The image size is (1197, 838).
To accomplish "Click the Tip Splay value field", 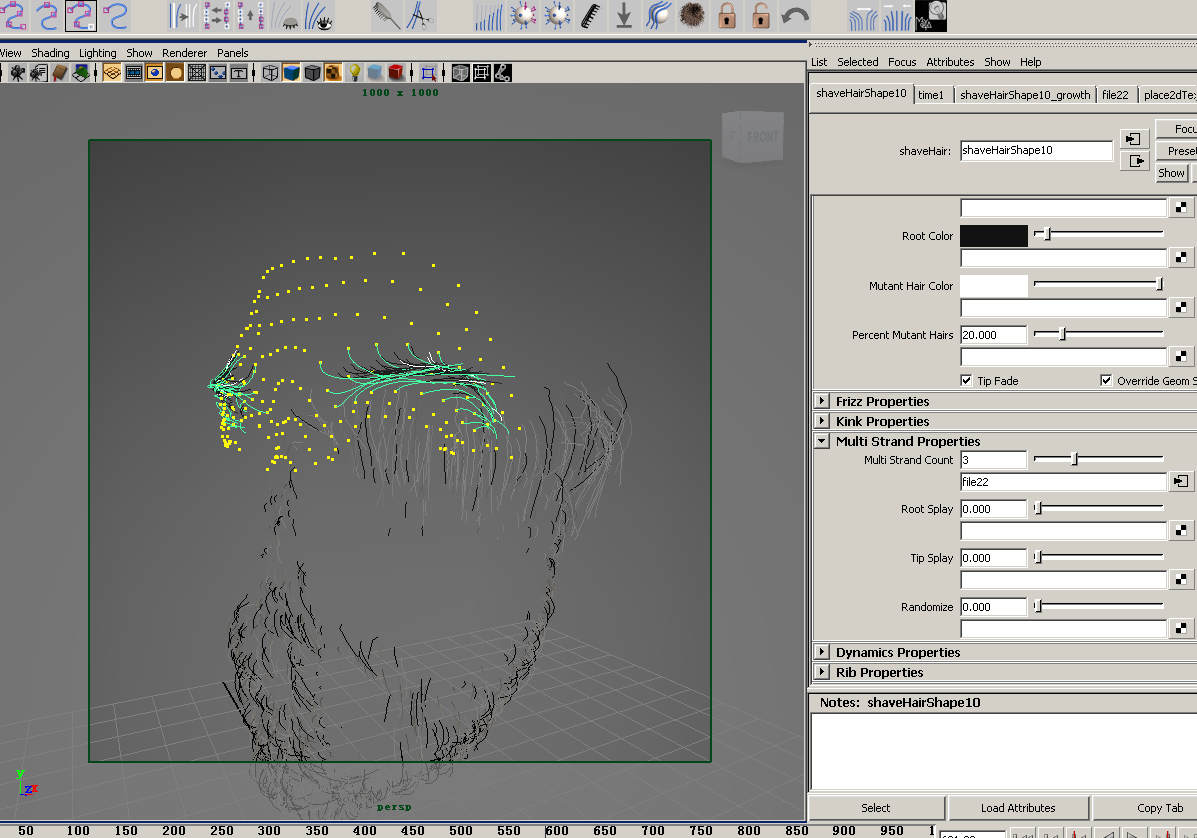I will 993,558.
